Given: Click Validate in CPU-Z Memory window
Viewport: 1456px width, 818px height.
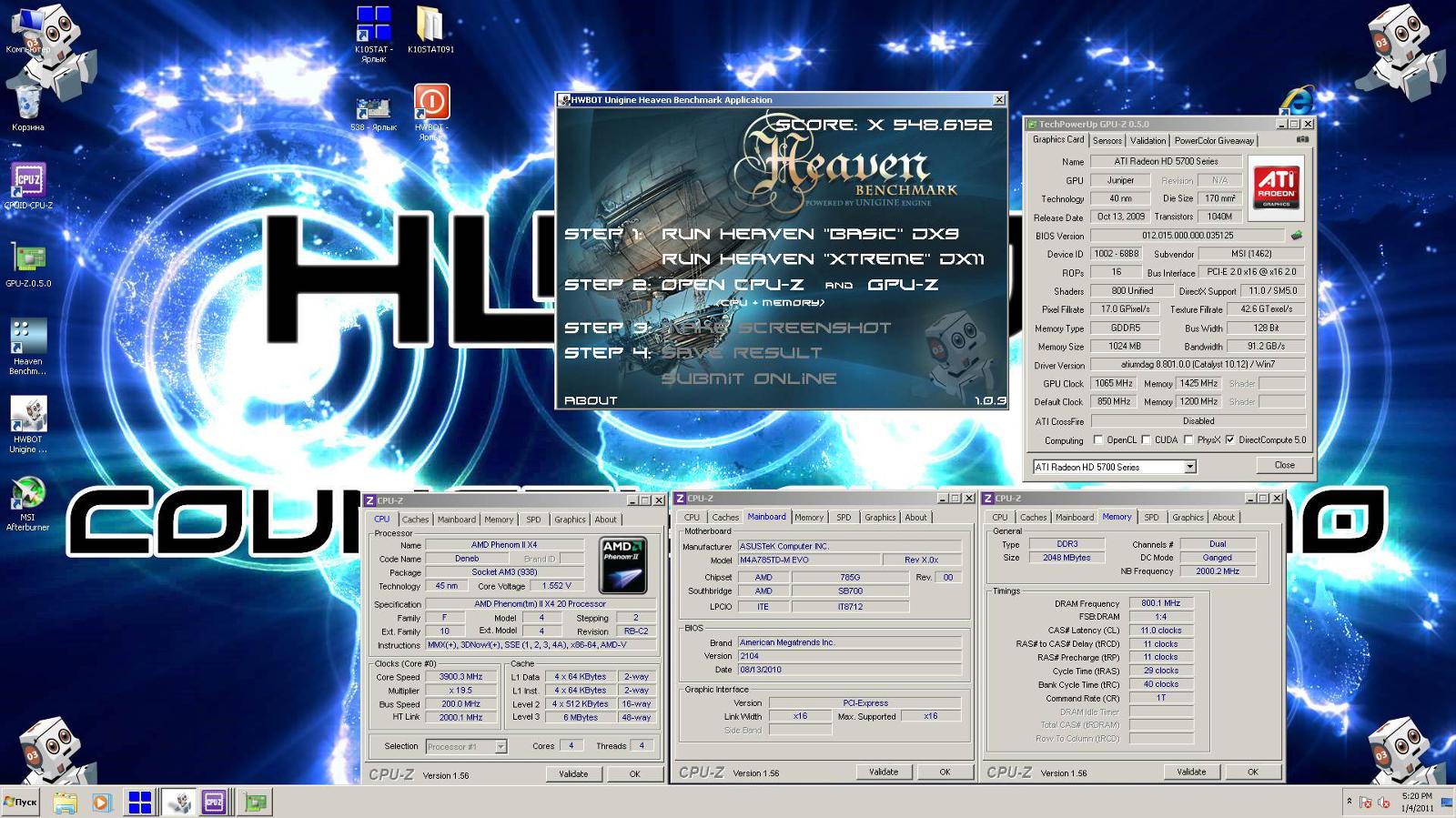Looking at the screenshot, I should tap(1191, 772).
